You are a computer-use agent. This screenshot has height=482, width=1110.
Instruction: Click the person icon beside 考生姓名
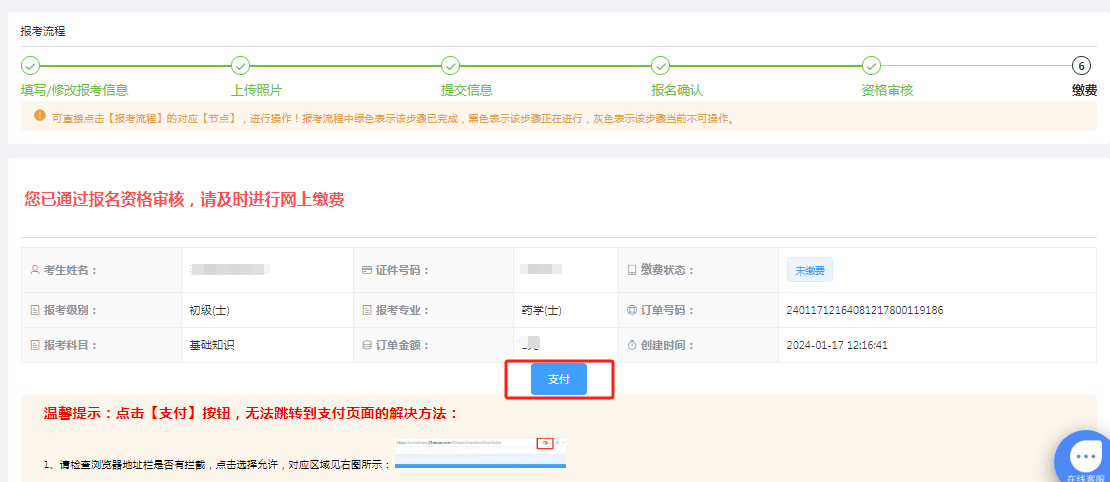point(35,270)
